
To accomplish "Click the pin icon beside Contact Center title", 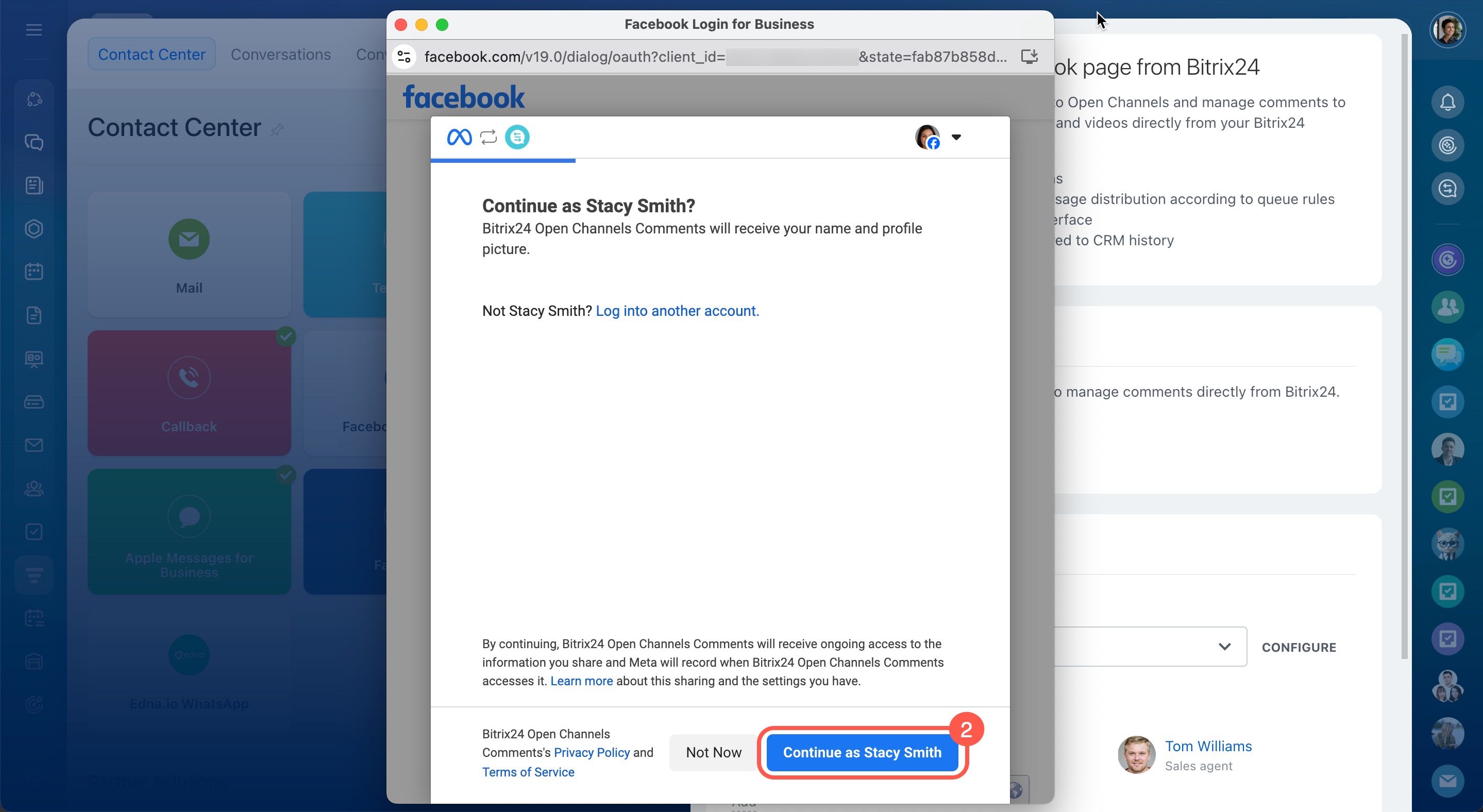I will pos(277,129).
